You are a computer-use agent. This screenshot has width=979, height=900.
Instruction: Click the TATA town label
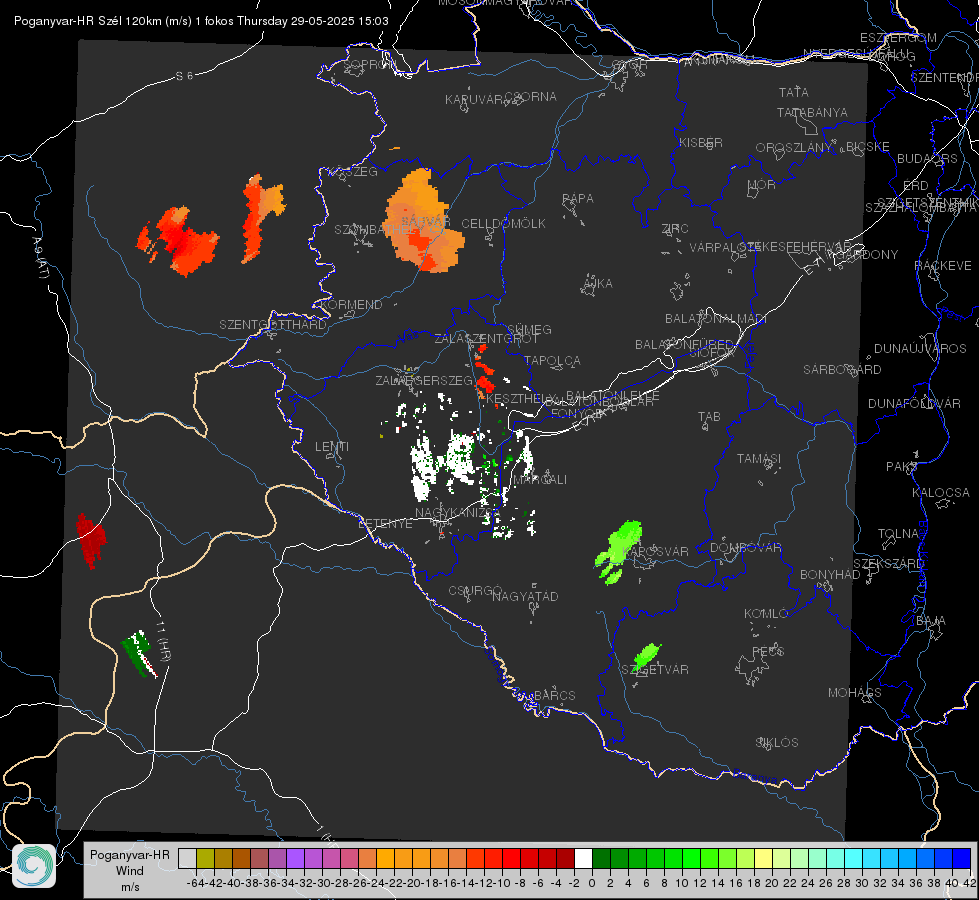[x=794, y=92]
